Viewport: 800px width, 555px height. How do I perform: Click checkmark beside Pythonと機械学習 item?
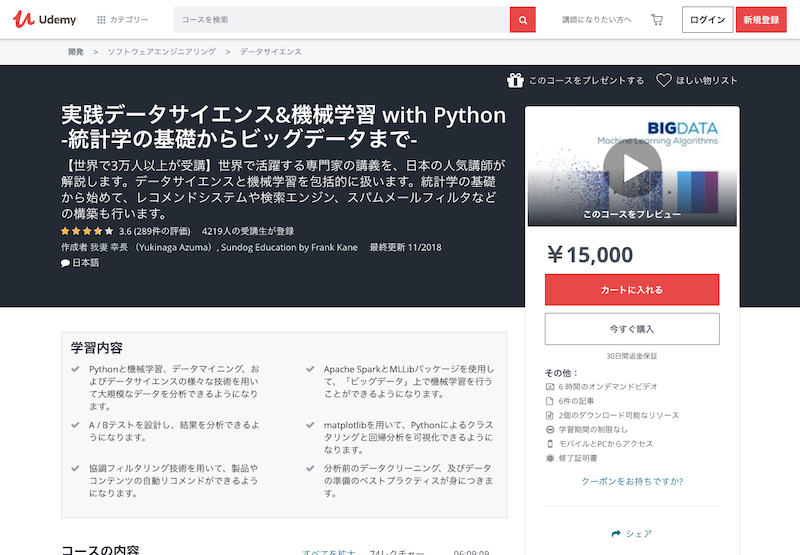tap(76, 369)
